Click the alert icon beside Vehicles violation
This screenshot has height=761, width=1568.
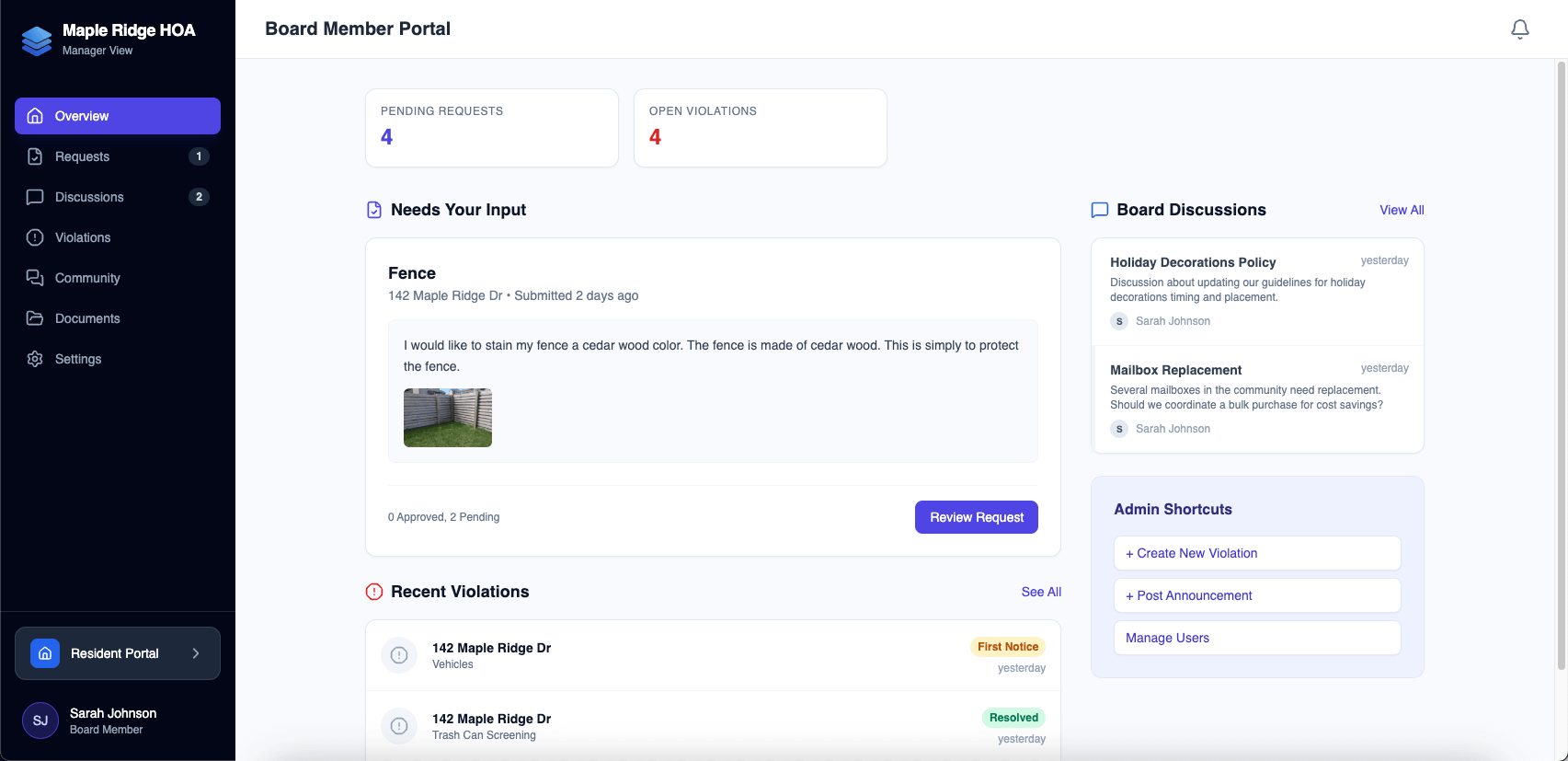[399, 655]
